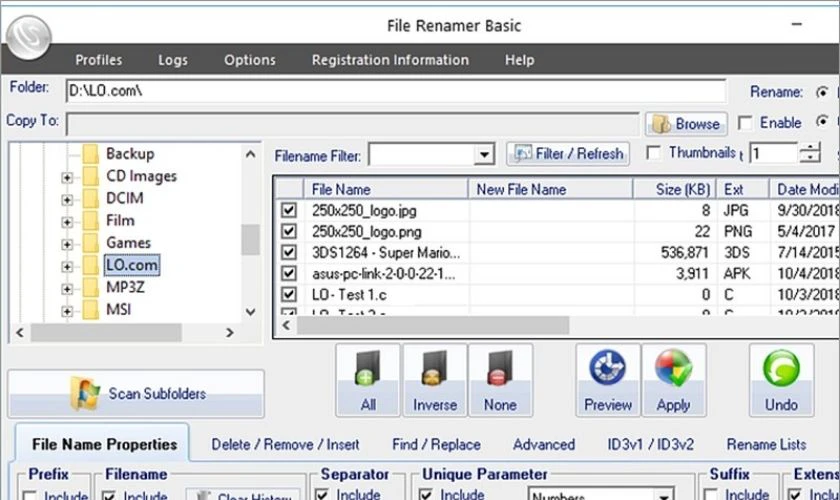The width and height of the screenshot is (840, 500).
Task: Click the All selection icon button
Action: point(367,379)
